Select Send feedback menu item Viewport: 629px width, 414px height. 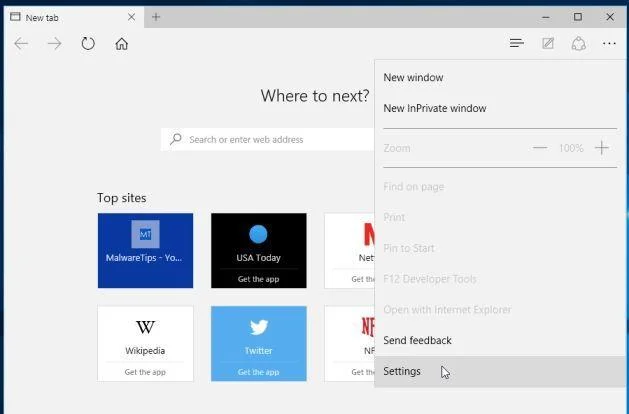pos(417,341)
